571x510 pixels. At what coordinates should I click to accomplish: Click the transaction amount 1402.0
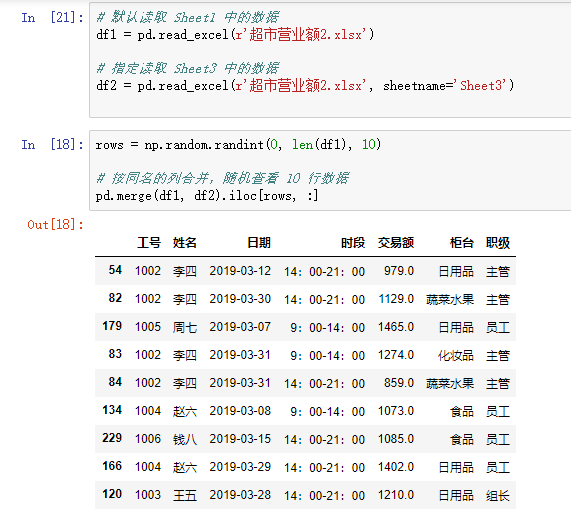396,467
